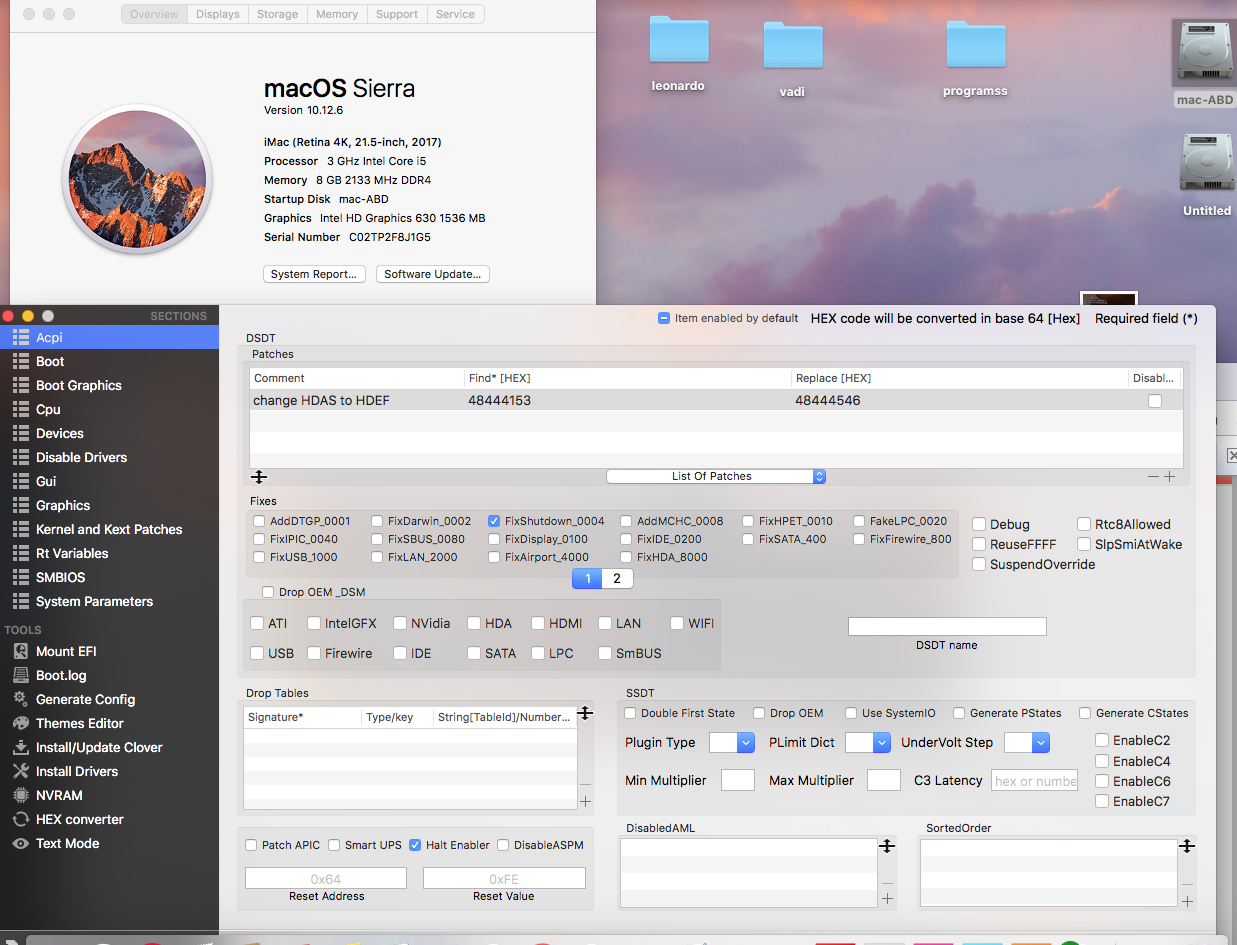Select page 2 of the Fixes
Viewport: 1237px width, 945px height.
click(x=617, y=578)
